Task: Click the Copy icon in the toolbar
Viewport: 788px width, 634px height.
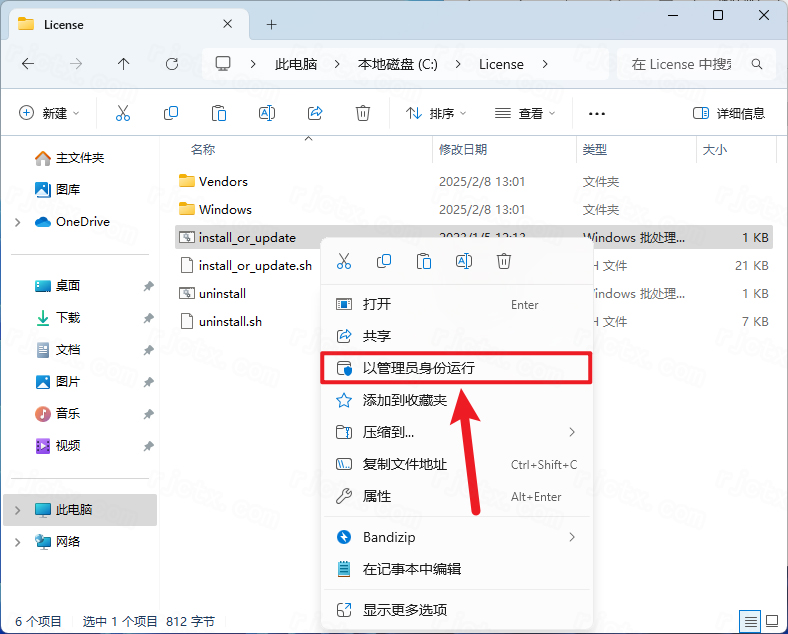Action: pos(171,114)
